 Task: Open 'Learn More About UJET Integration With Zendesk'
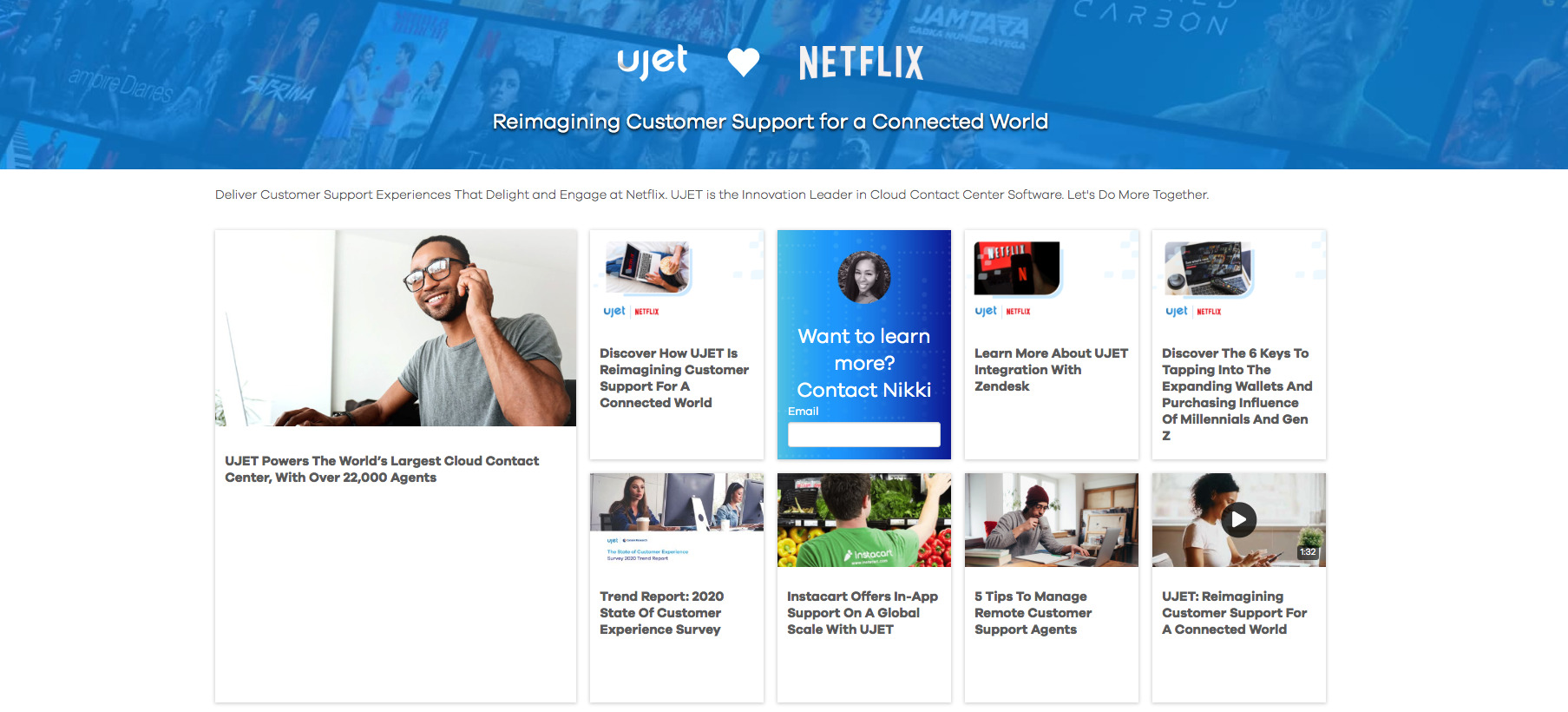(1051, 370)
